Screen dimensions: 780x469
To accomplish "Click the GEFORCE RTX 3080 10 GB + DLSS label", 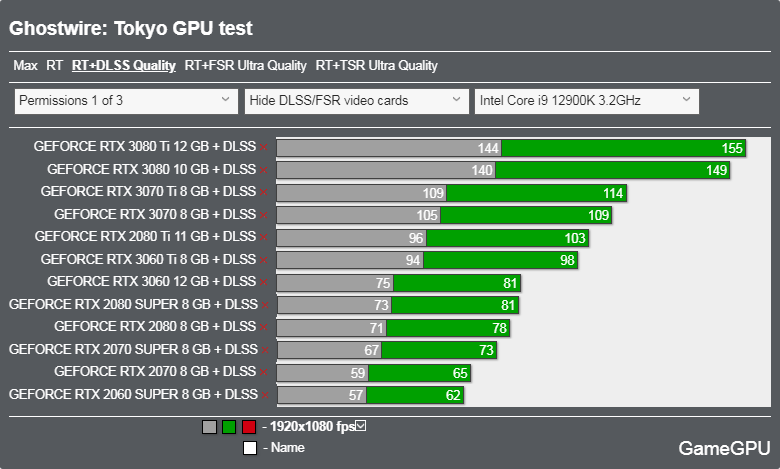I will 152,170.
